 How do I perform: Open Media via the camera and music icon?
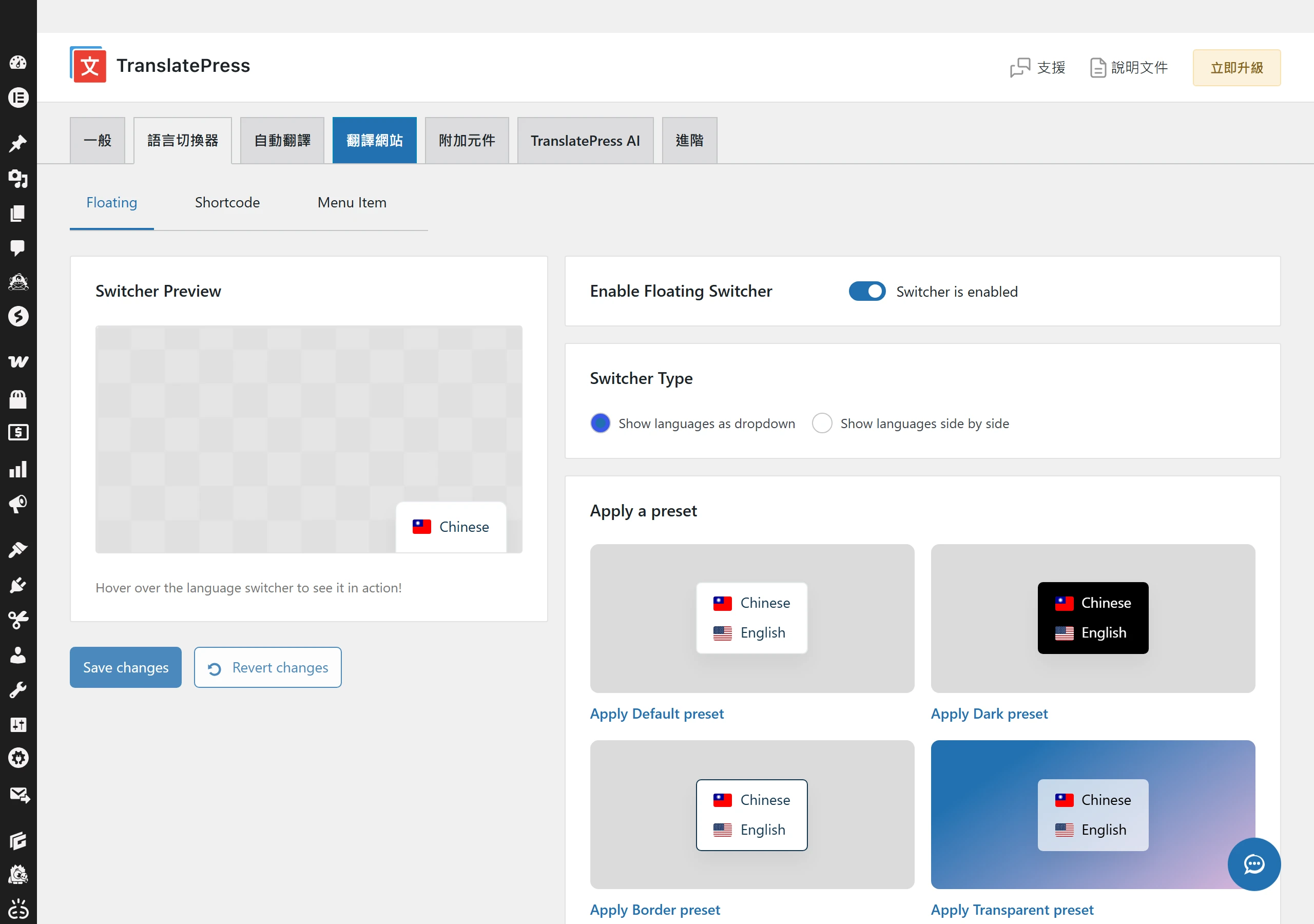tap(18, 179)
